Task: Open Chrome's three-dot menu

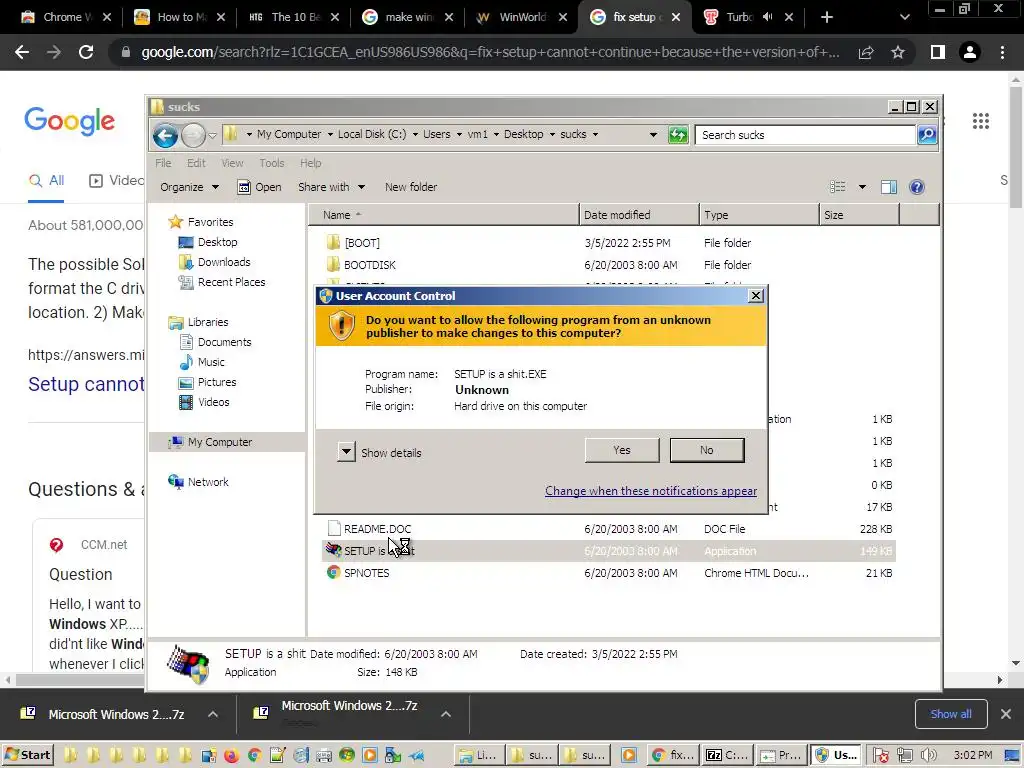Action: [x=1002, y=52]
